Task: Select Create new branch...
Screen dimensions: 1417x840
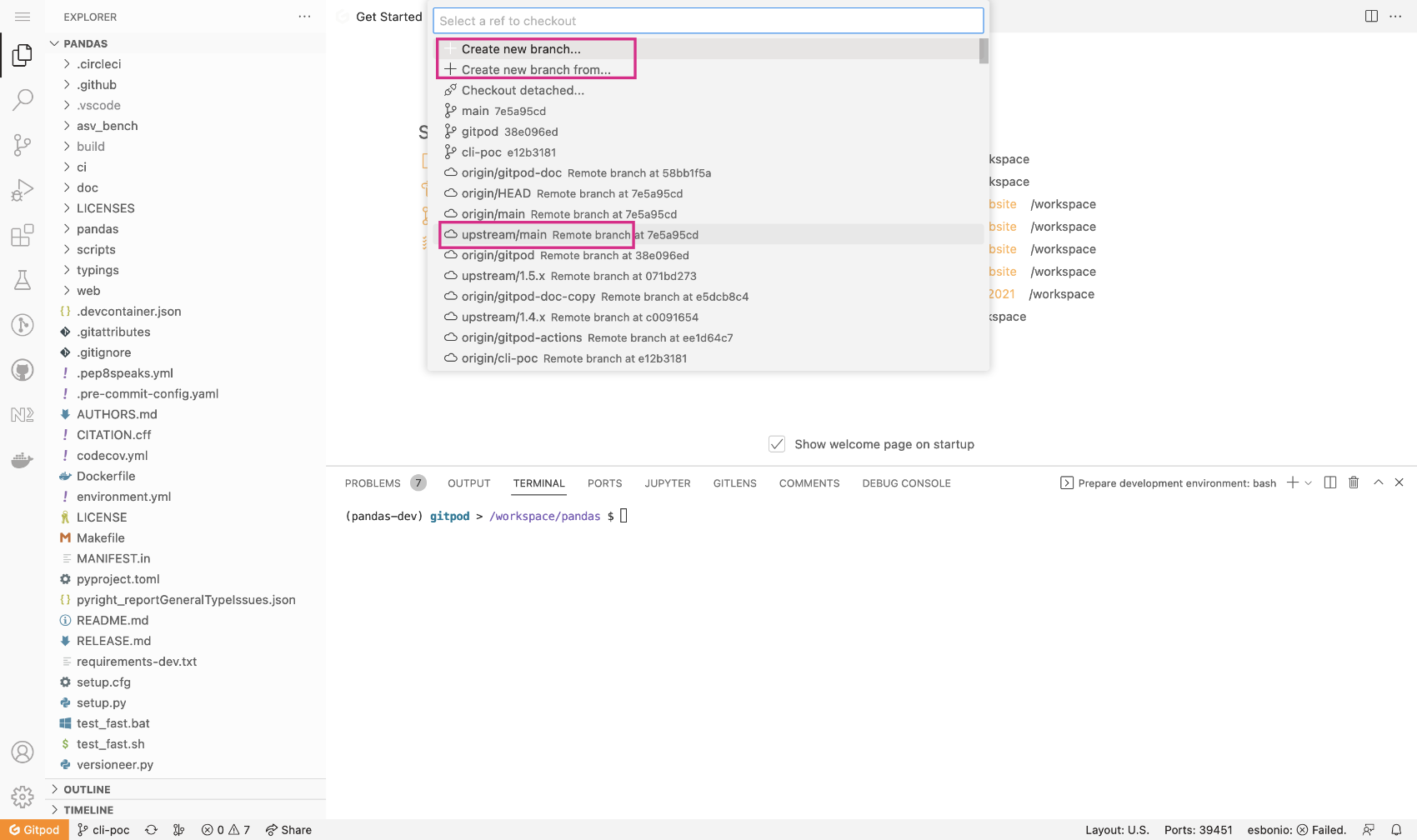Action: 520,48
